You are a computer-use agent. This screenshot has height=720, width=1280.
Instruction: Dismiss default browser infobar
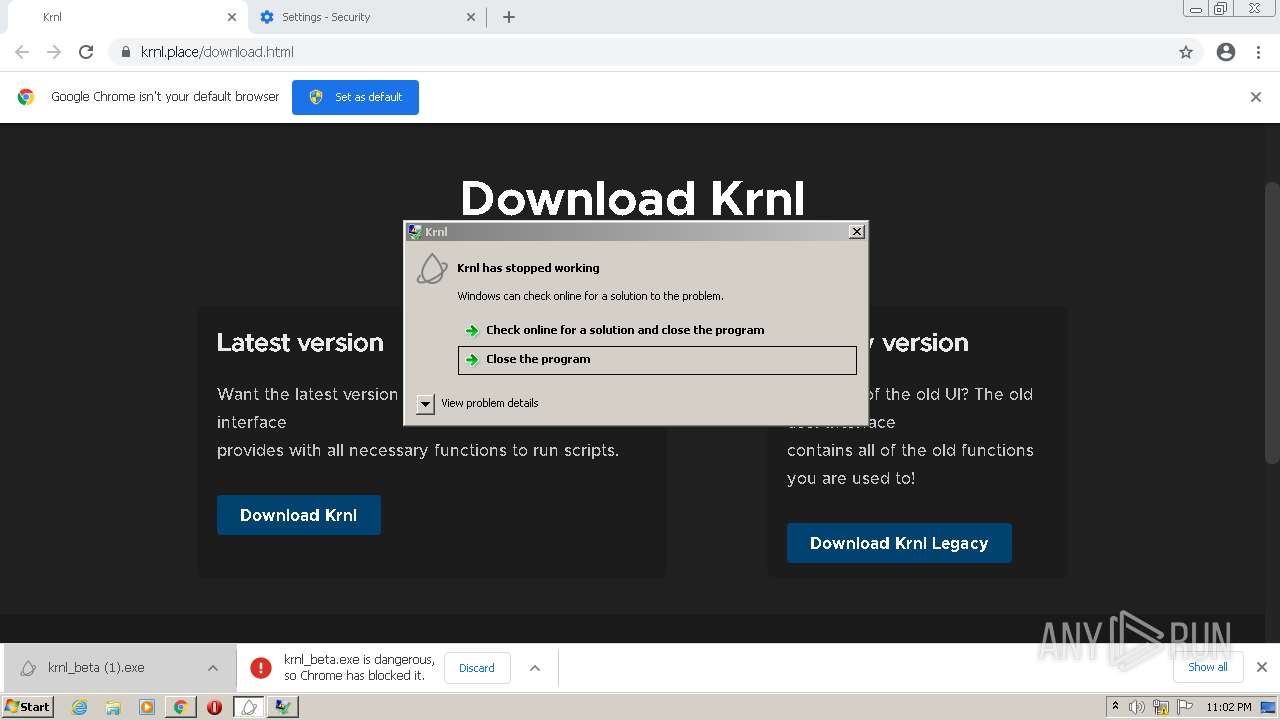pyautogui.click(x=1256, y=97)
